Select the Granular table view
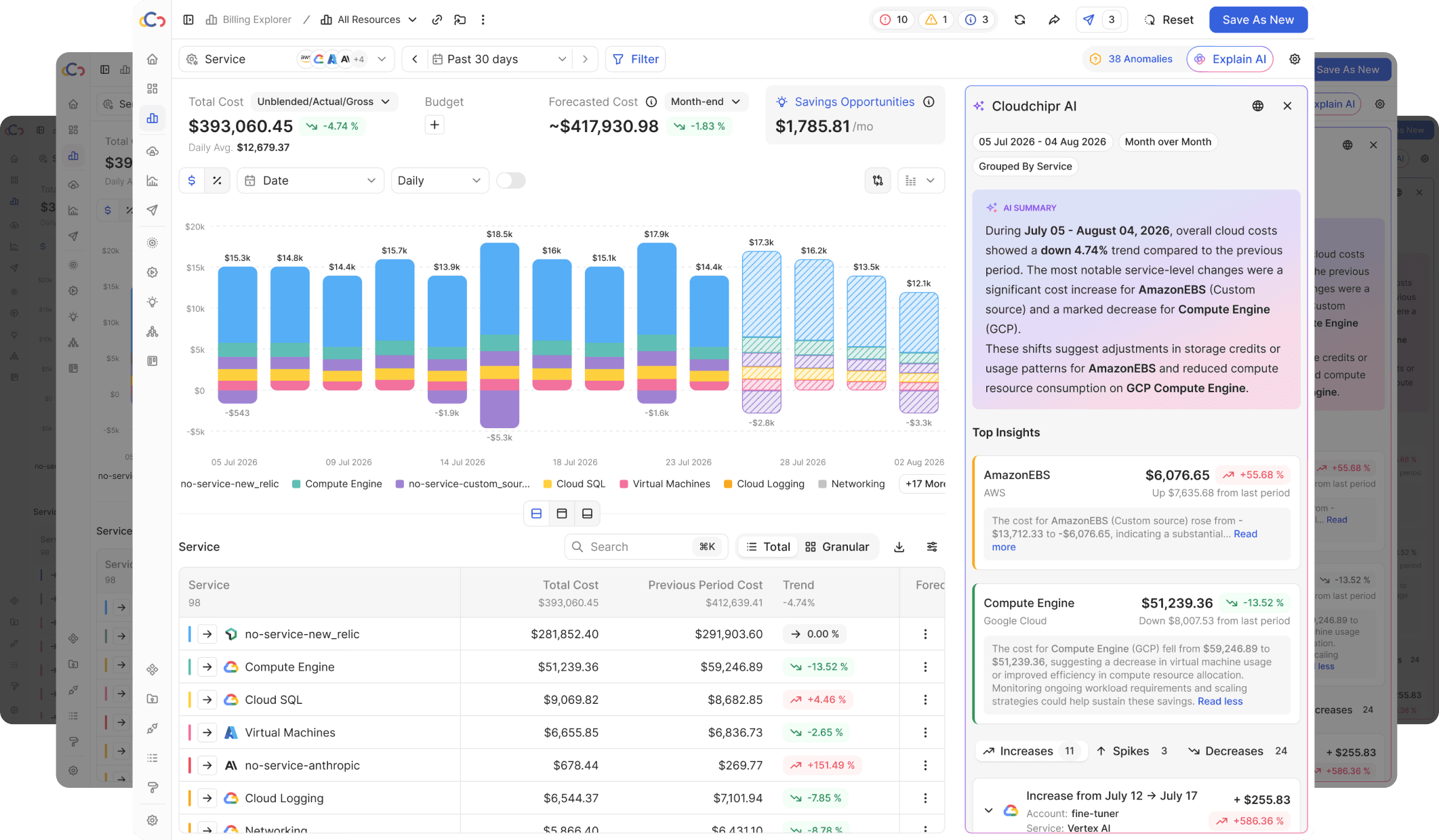1439x840 pixels. click(837, 547)
